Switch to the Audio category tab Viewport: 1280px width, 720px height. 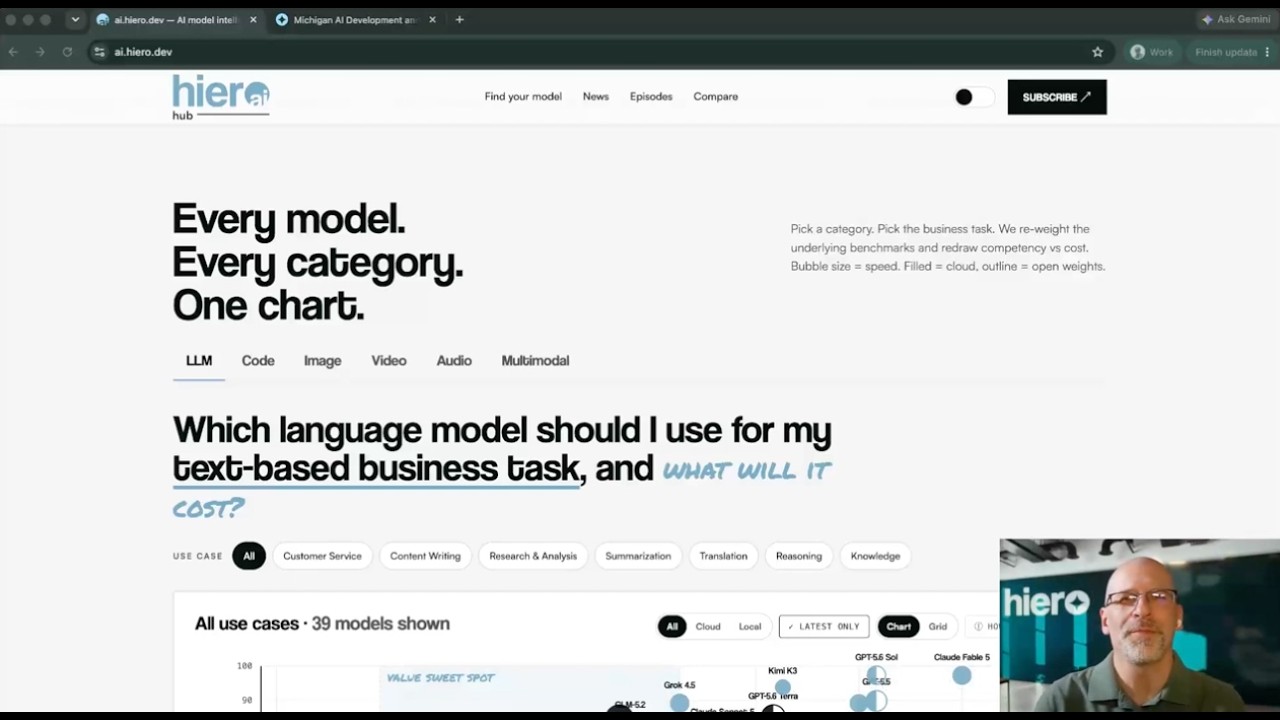point(454,361)
